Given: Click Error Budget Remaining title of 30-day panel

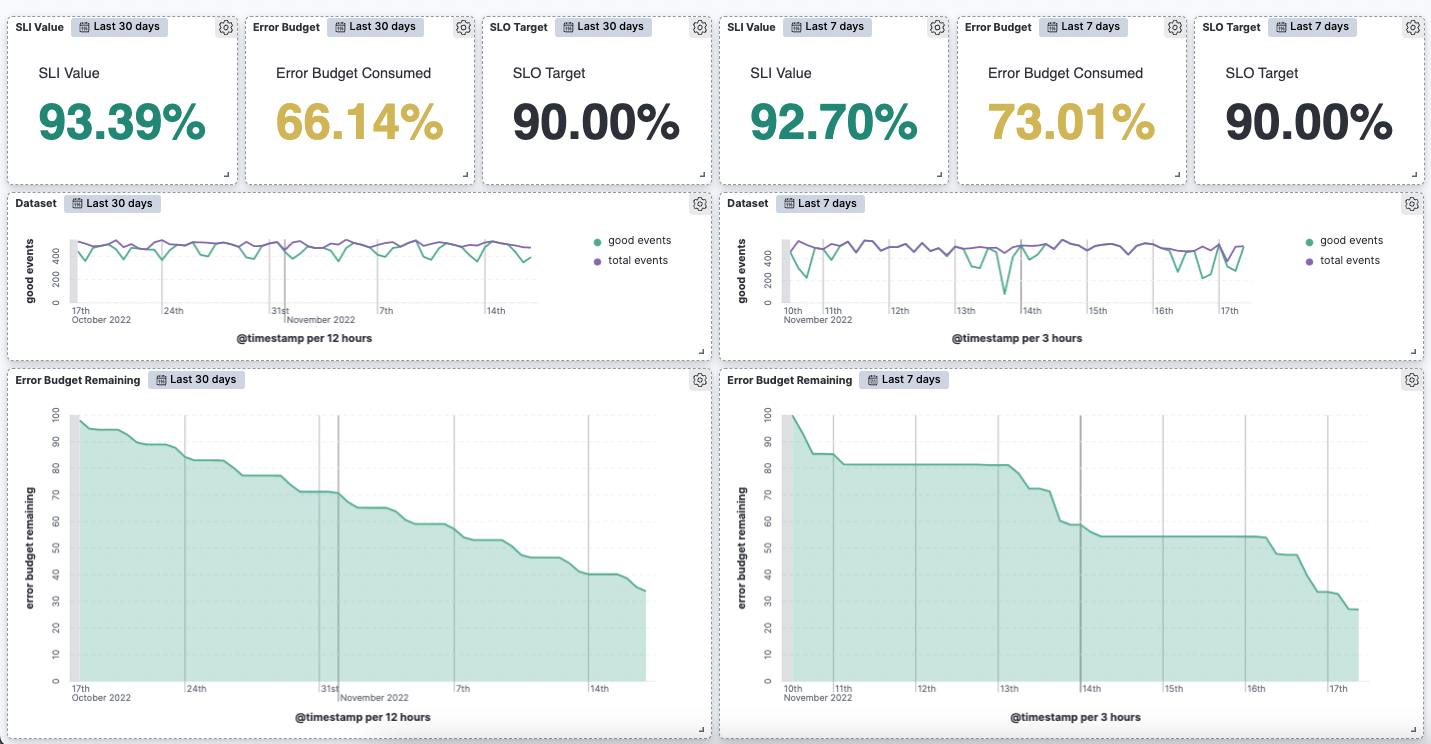Looking at the screenshot, I should point(78,380).
